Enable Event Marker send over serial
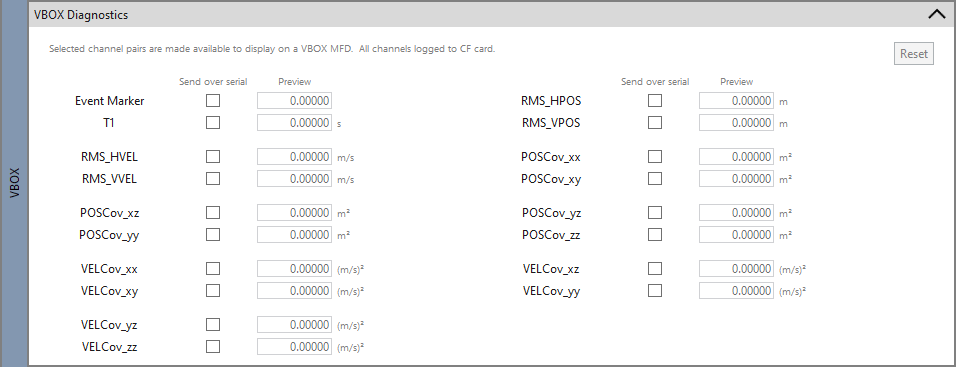The image size is (956, 367). (213, 101)
